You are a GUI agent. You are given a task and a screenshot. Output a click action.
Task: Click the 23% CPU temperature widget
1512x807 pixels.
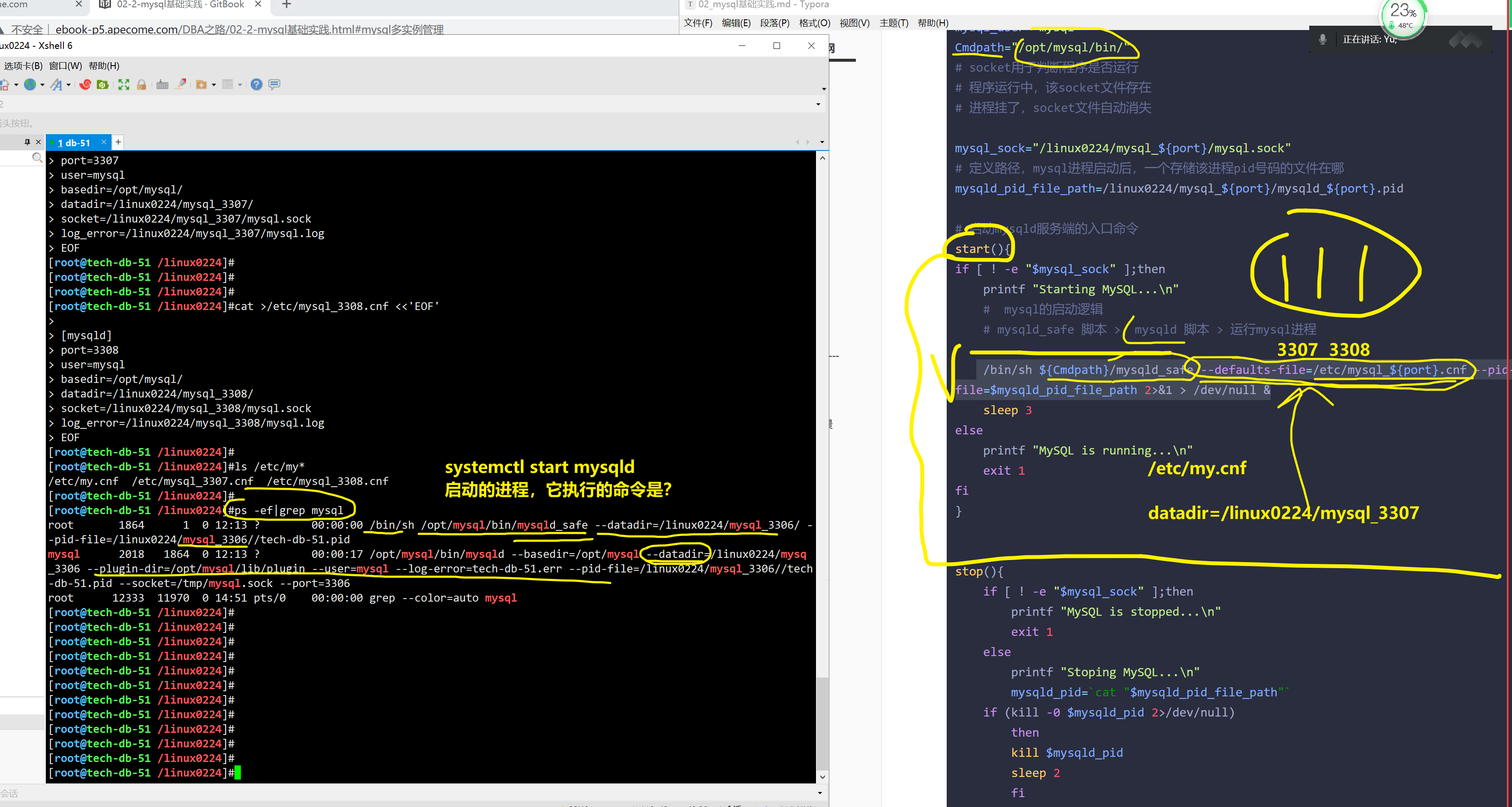pyautogui.click(x=1403, y=16)
